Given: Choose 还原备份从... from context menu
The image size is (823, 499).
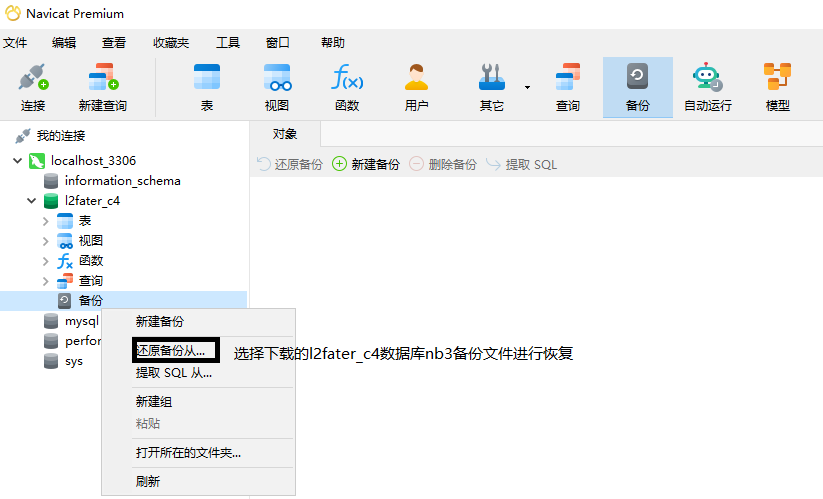Looking at the screenshot, I should click(170, 351).
